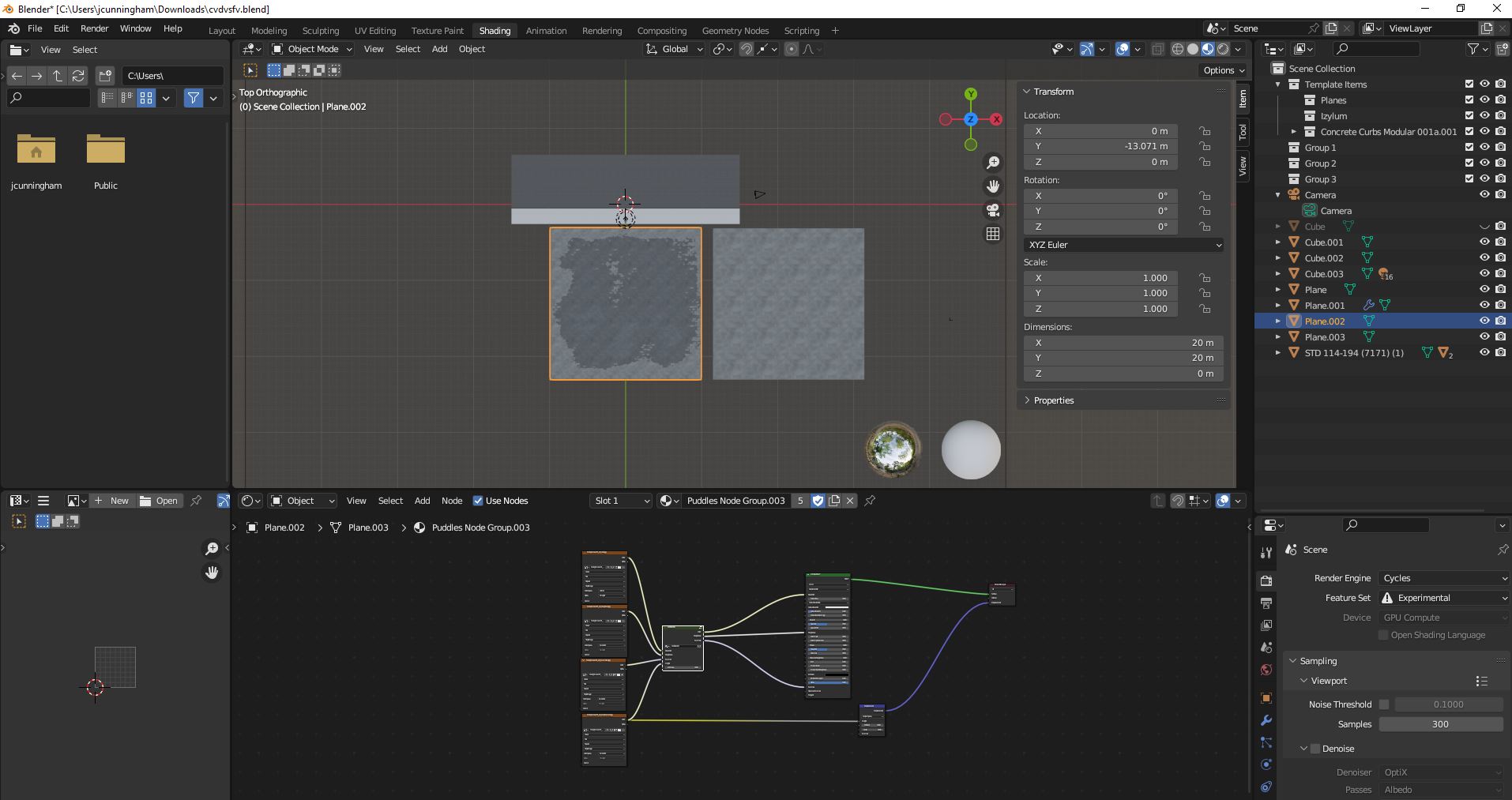The image size is (1512, 800).
Task: Select thumbnail display mode icon
Action: [x=146, y=98]
